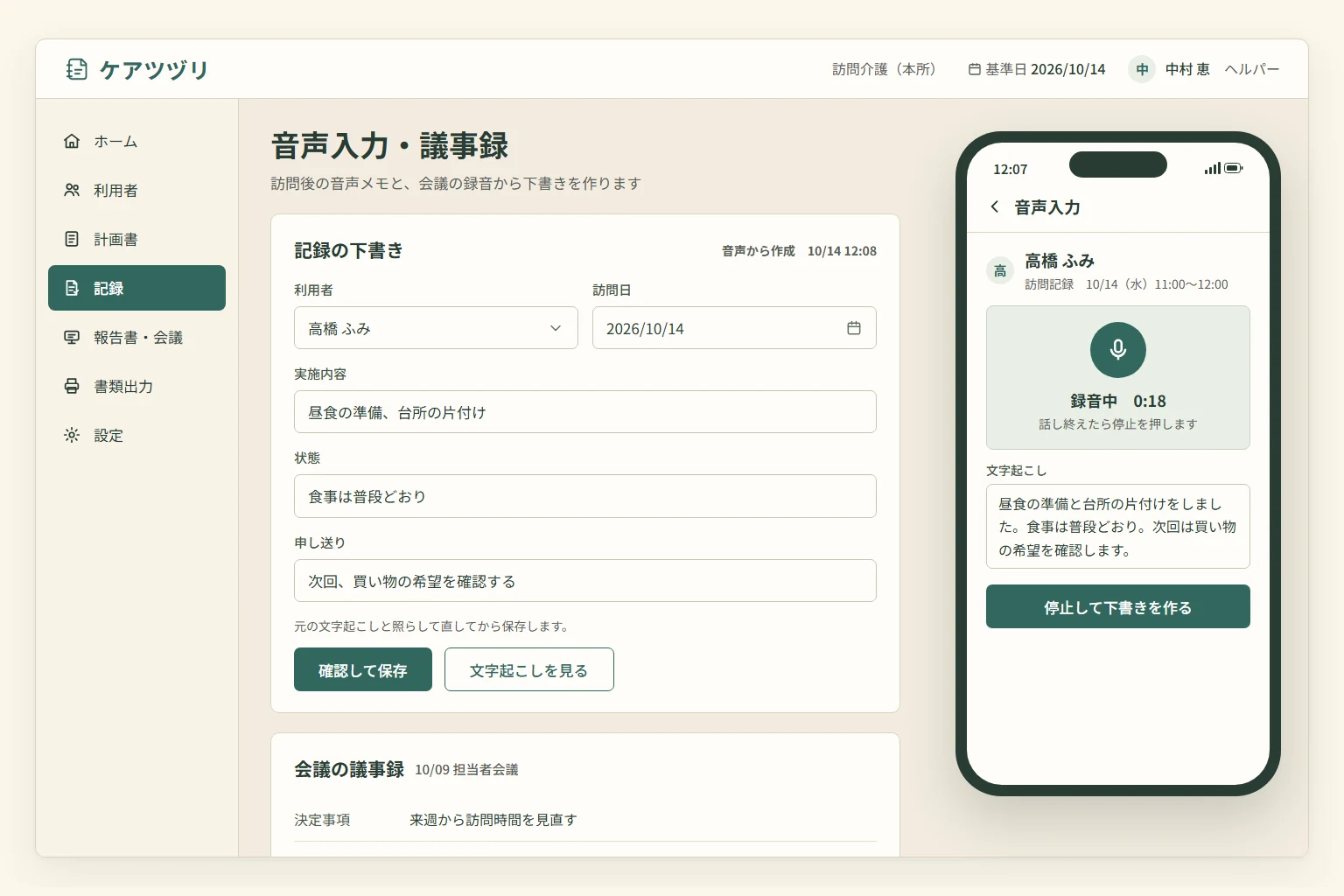Open the 報告書・会議 menu item
The image size is (1344, 896).
pos(136,337)
